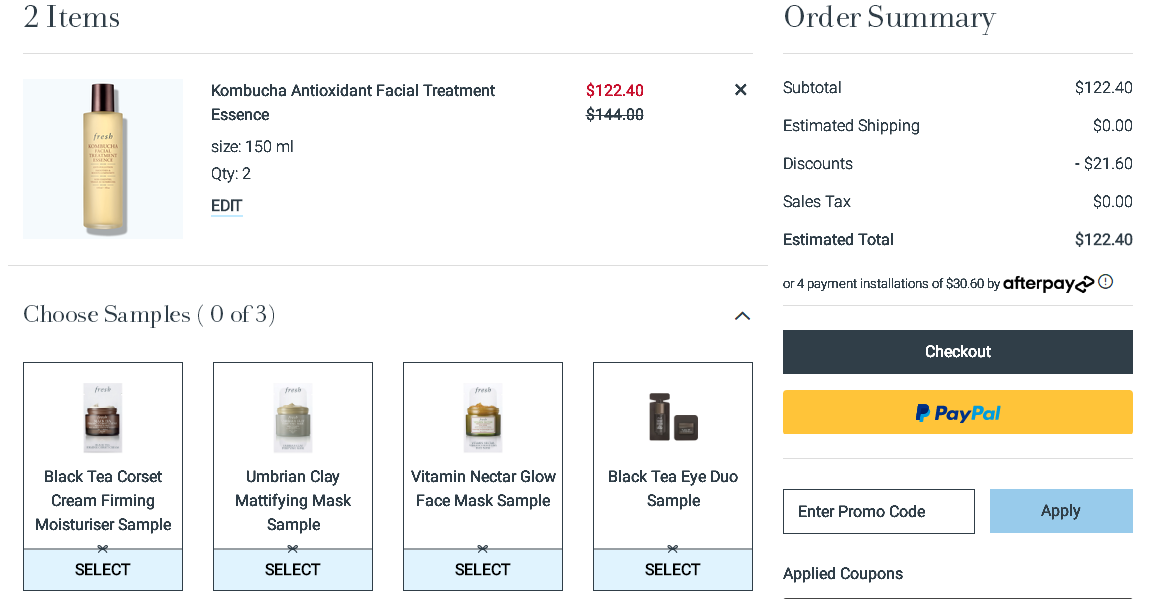Proceed with the Checkout button
The width and height of the screenshot is (1160, 599).
click(x=957, y=351)
